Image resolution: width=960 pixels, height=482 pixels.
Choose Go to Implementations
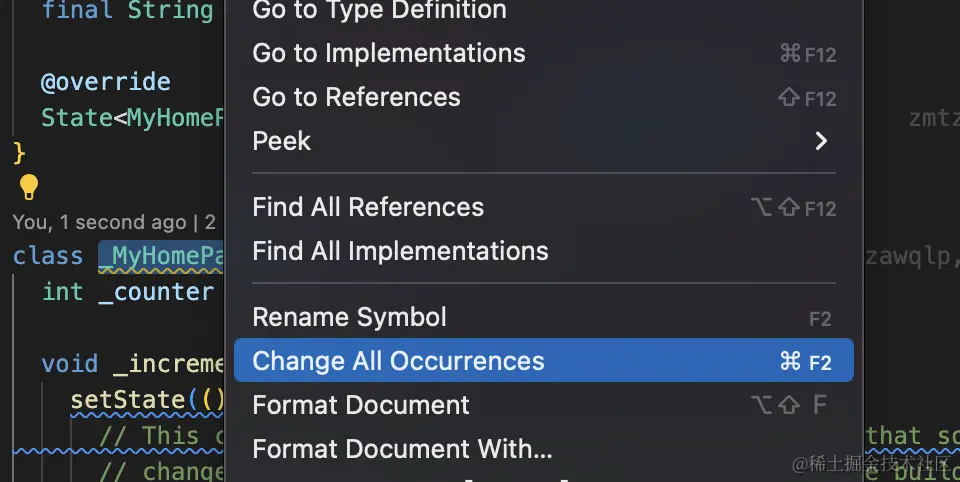point(389,53)
